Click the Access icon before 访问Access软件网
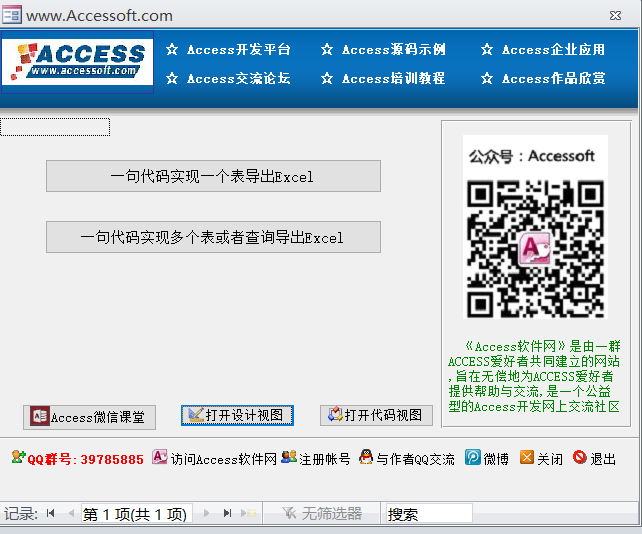This screenshot has height=534, width=642. coord(160,457)
